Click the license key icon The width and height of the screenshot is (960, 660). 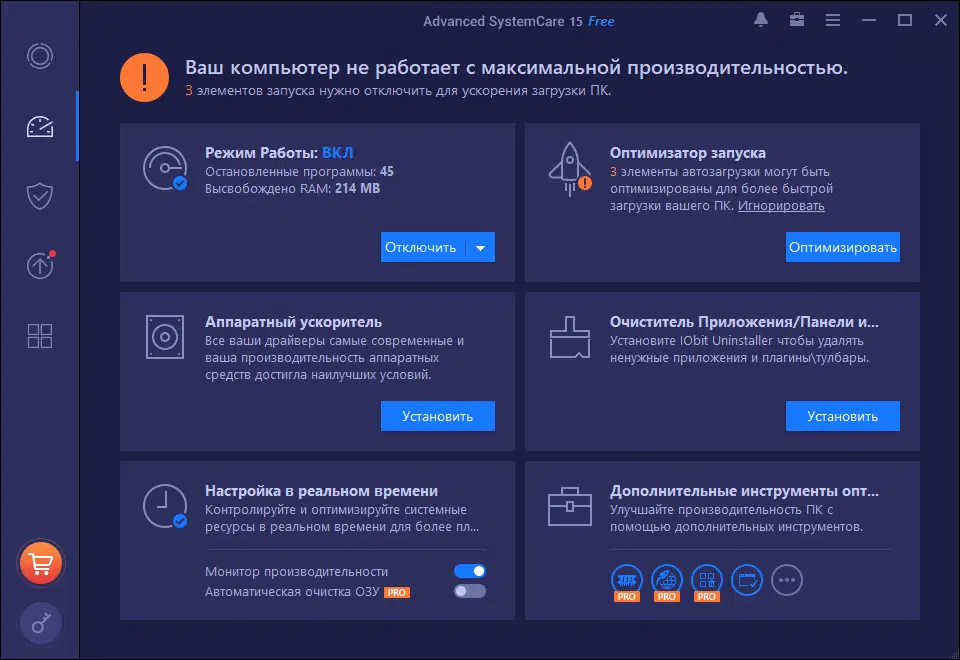pyautogui.click(x=40, y=624)
